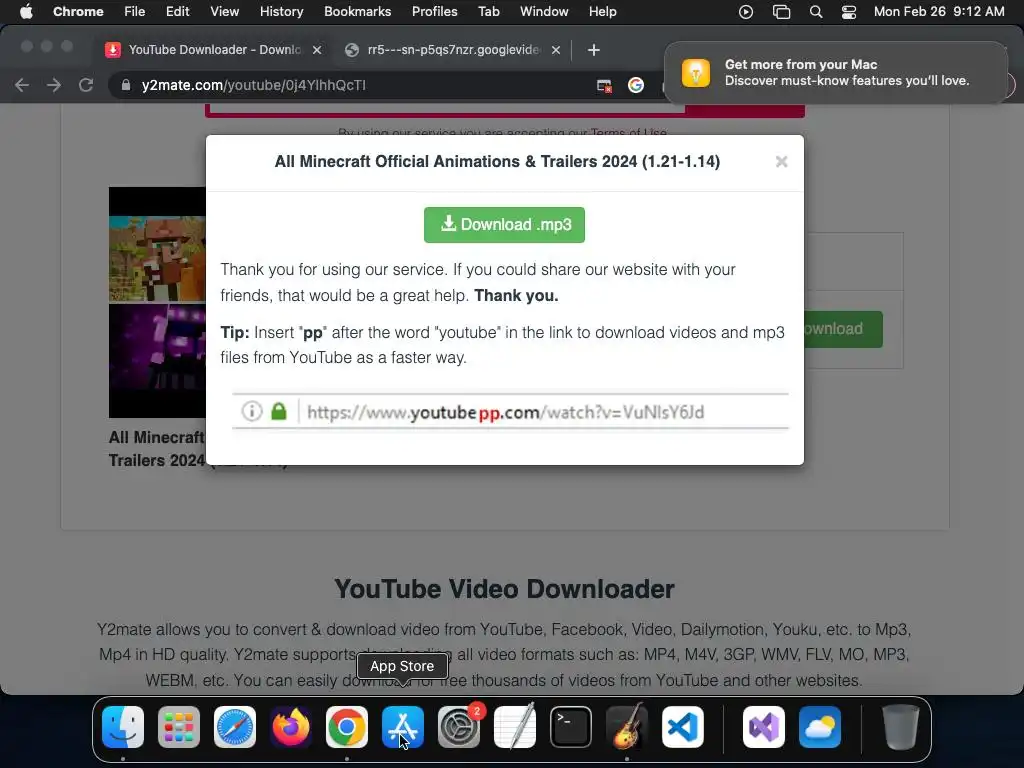Open the Trash from the Dock
Screen dimensions: 1024x768
click(901, 727)
